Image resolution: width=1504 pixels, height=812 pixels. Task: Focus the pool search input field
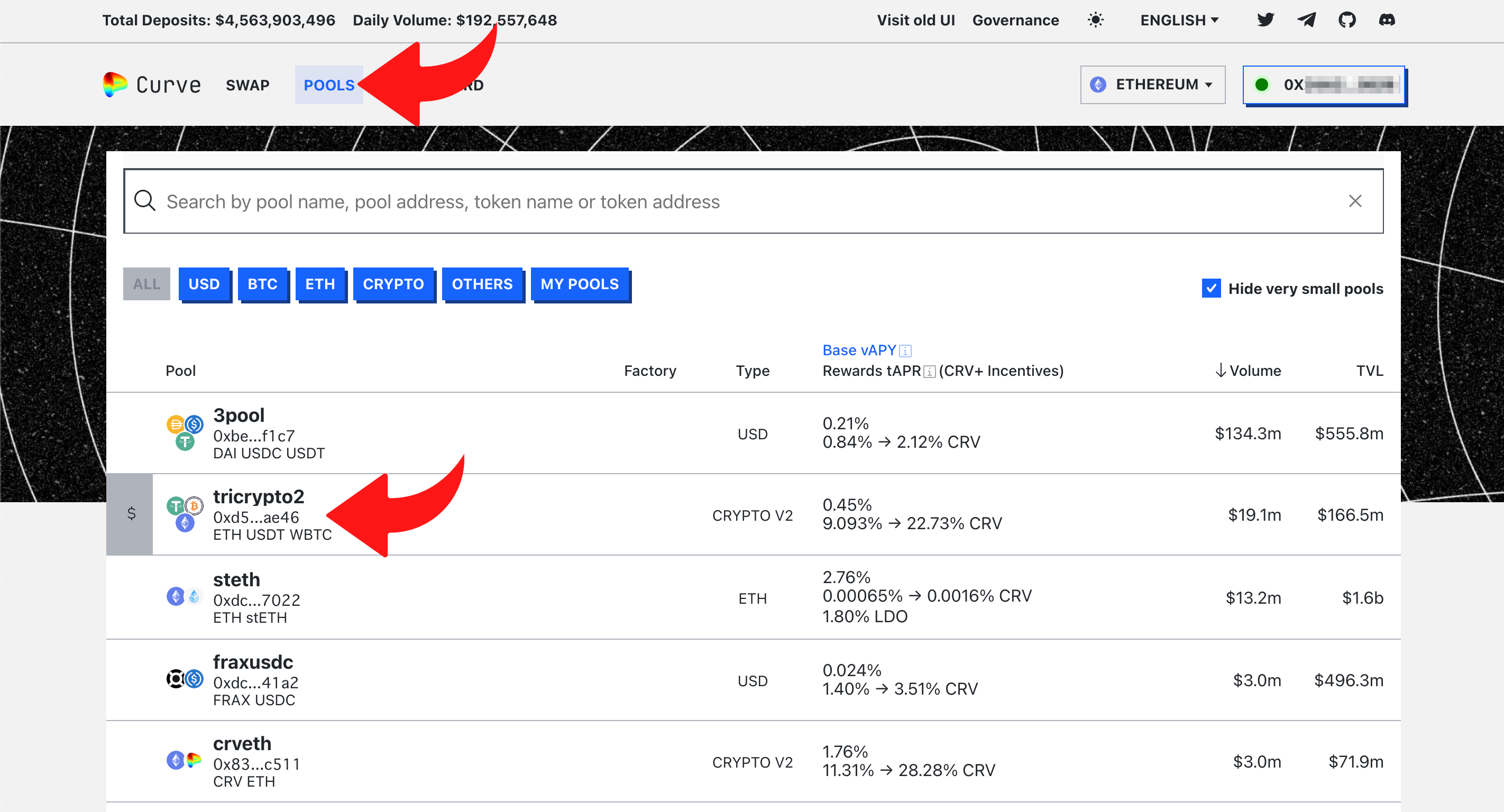(753, 201)
